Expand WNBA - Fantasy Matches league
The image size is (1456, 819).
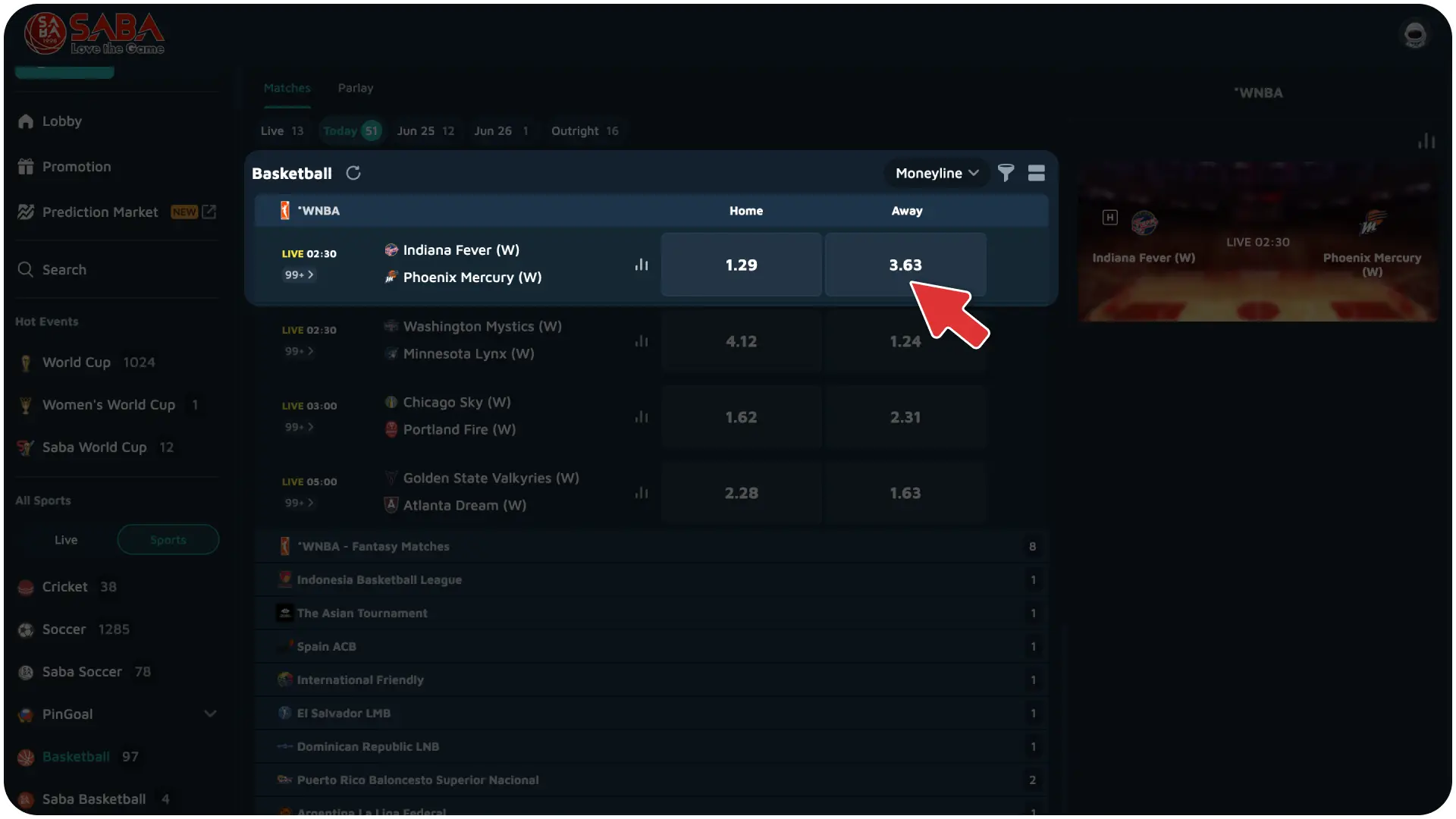pyautogui.click(x=652, y=547)
